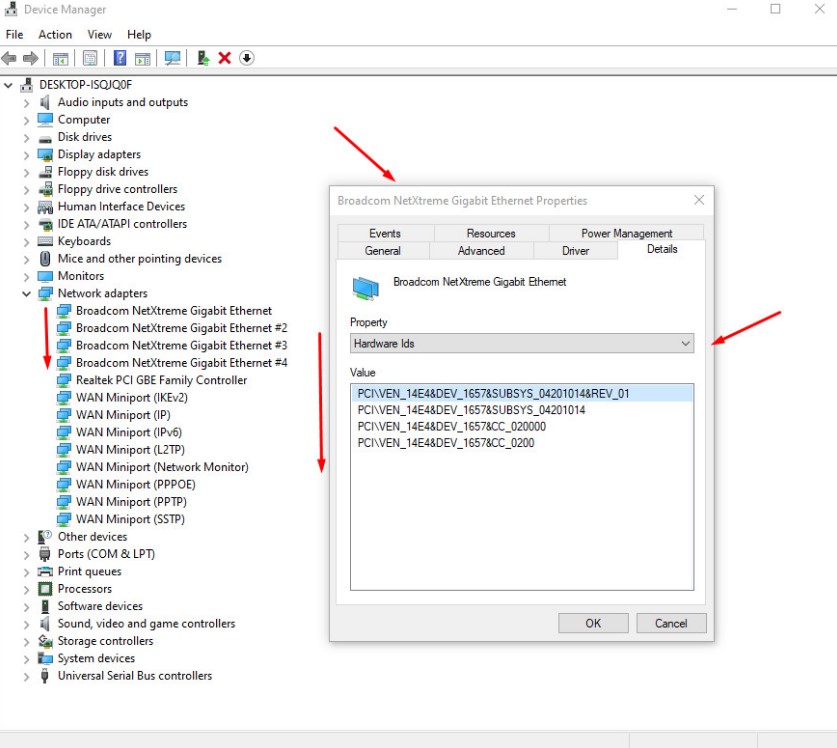Expand Universal Serial Bus controllers

pos(27,676)
